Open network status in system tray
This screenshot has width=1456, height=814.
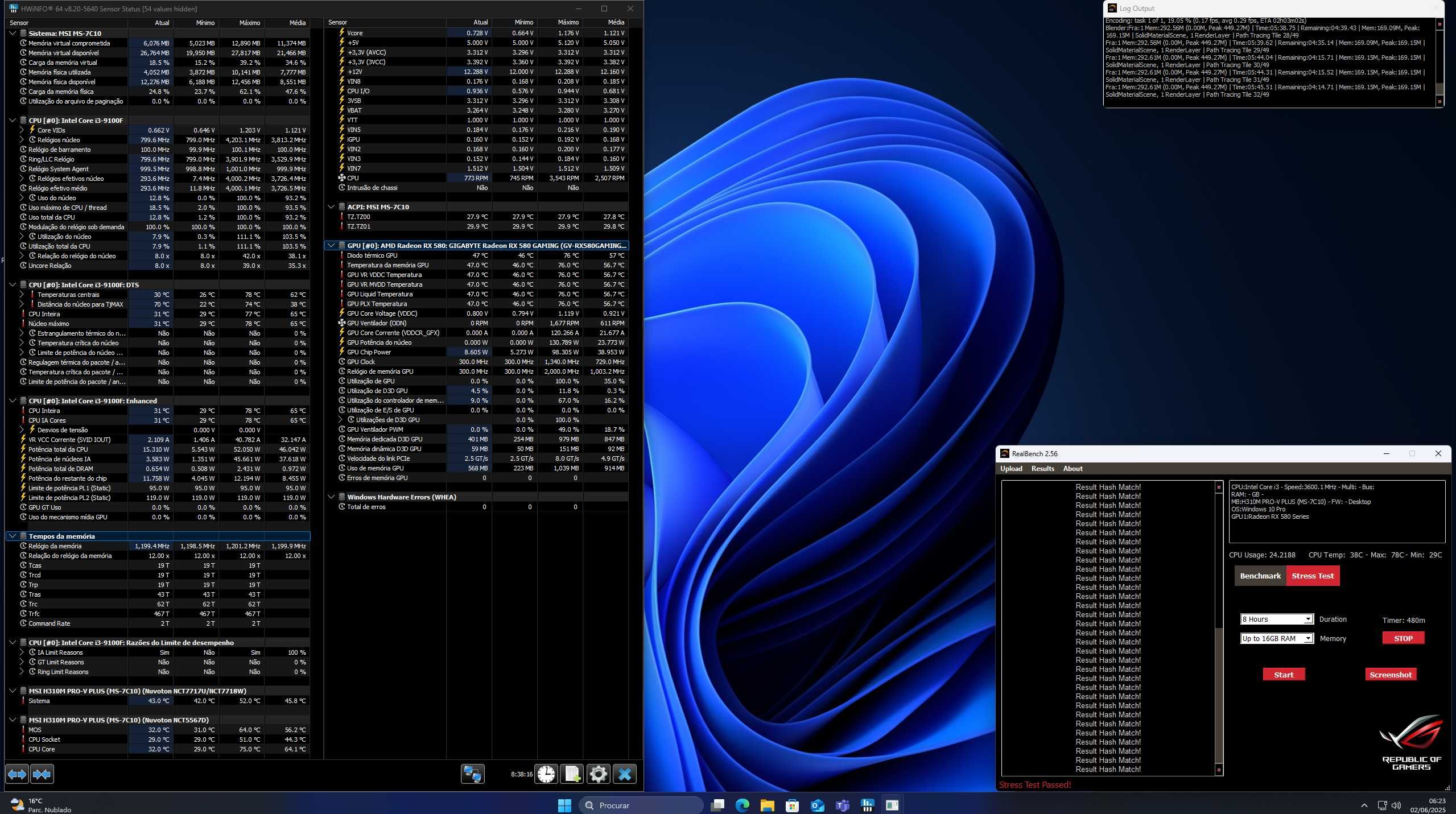coord(1382,805)
